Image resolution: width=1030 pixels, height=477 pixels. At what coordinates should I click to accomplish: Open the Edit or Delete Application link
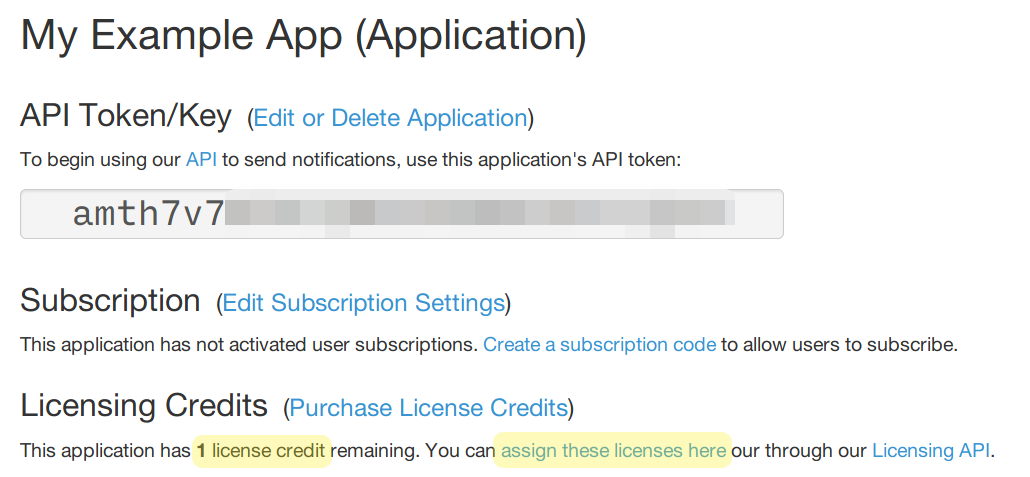coord(390,118)
